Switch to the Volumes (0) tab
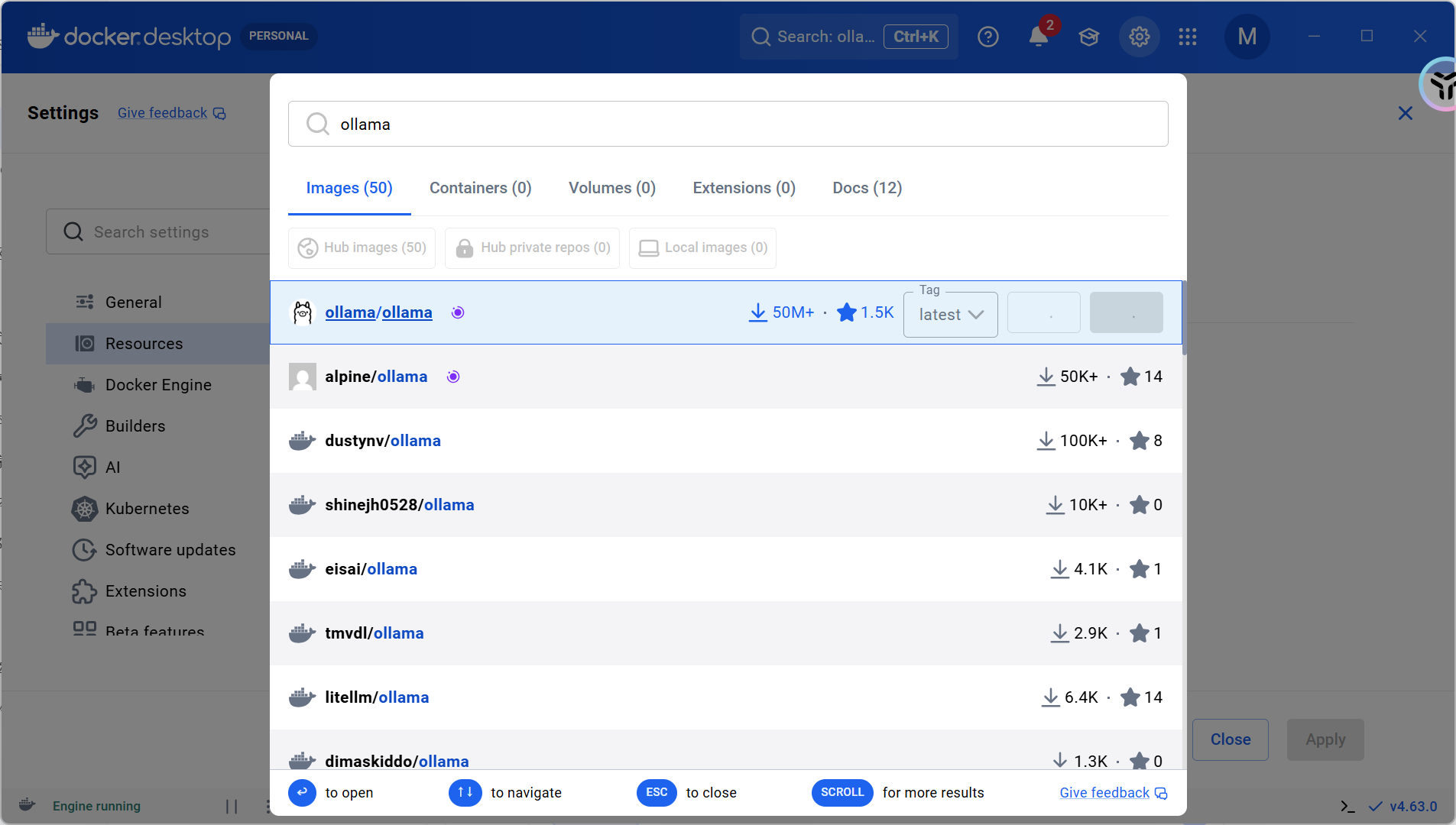 click(x=612, y=188)
